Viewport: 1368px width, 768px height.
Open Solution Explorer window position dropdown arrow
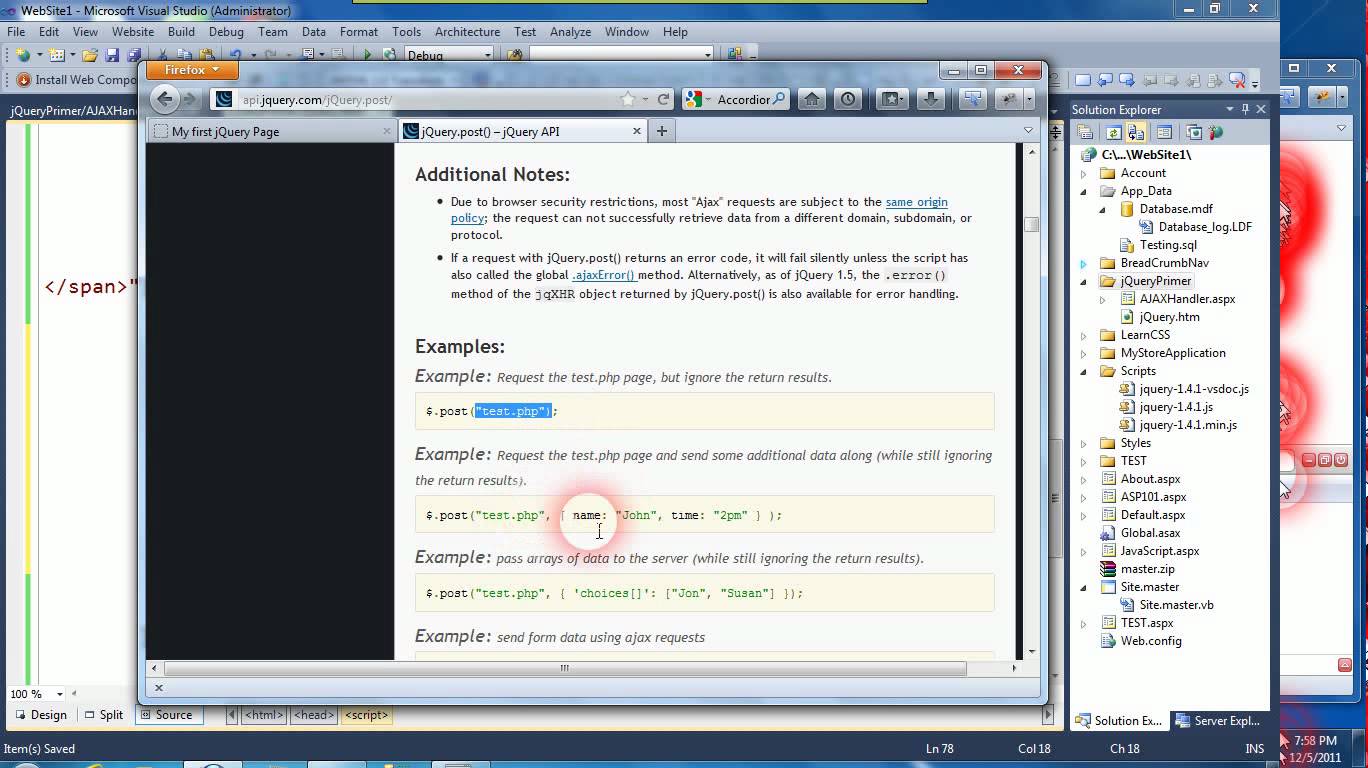pos(1230,109)
